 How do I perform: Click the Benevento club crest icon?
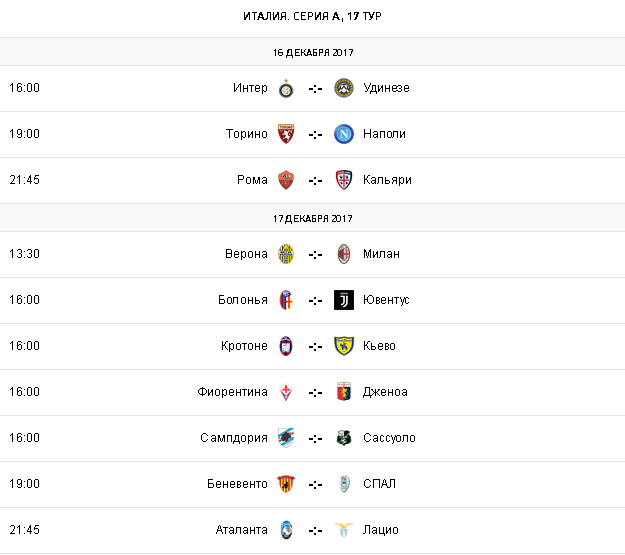coord(286,484)
